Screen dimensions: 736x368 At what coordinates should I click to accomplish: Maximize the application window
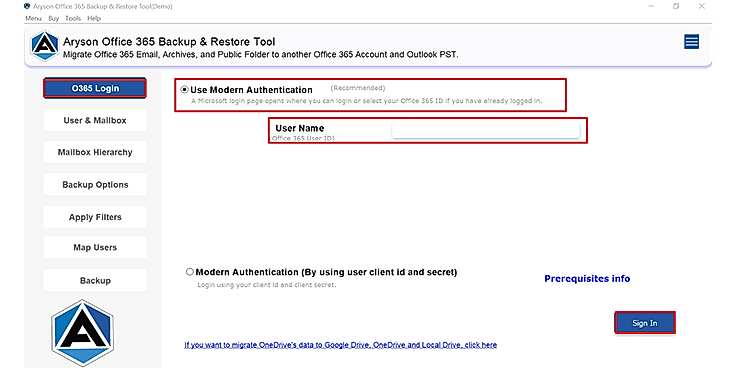pyautogui.click(x=676, y=6)
